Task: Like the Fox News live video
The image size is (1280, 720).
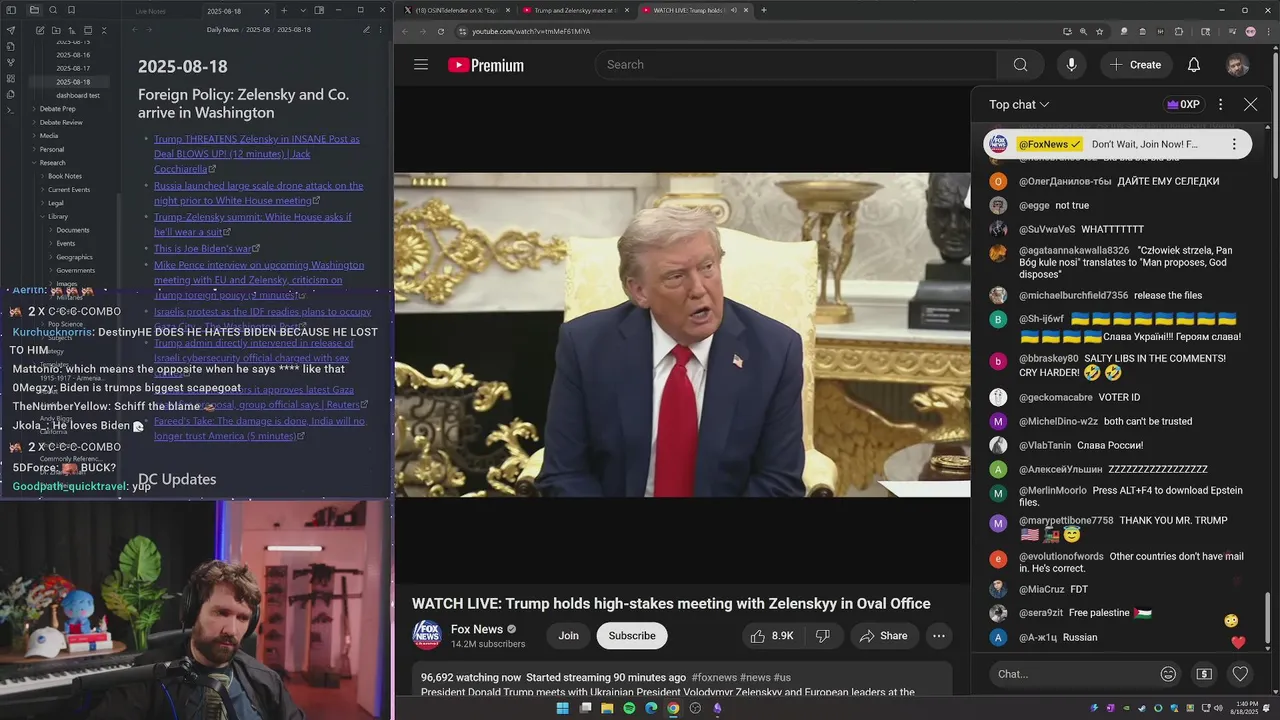Action: pyautogui.click(x=771, y=636)
